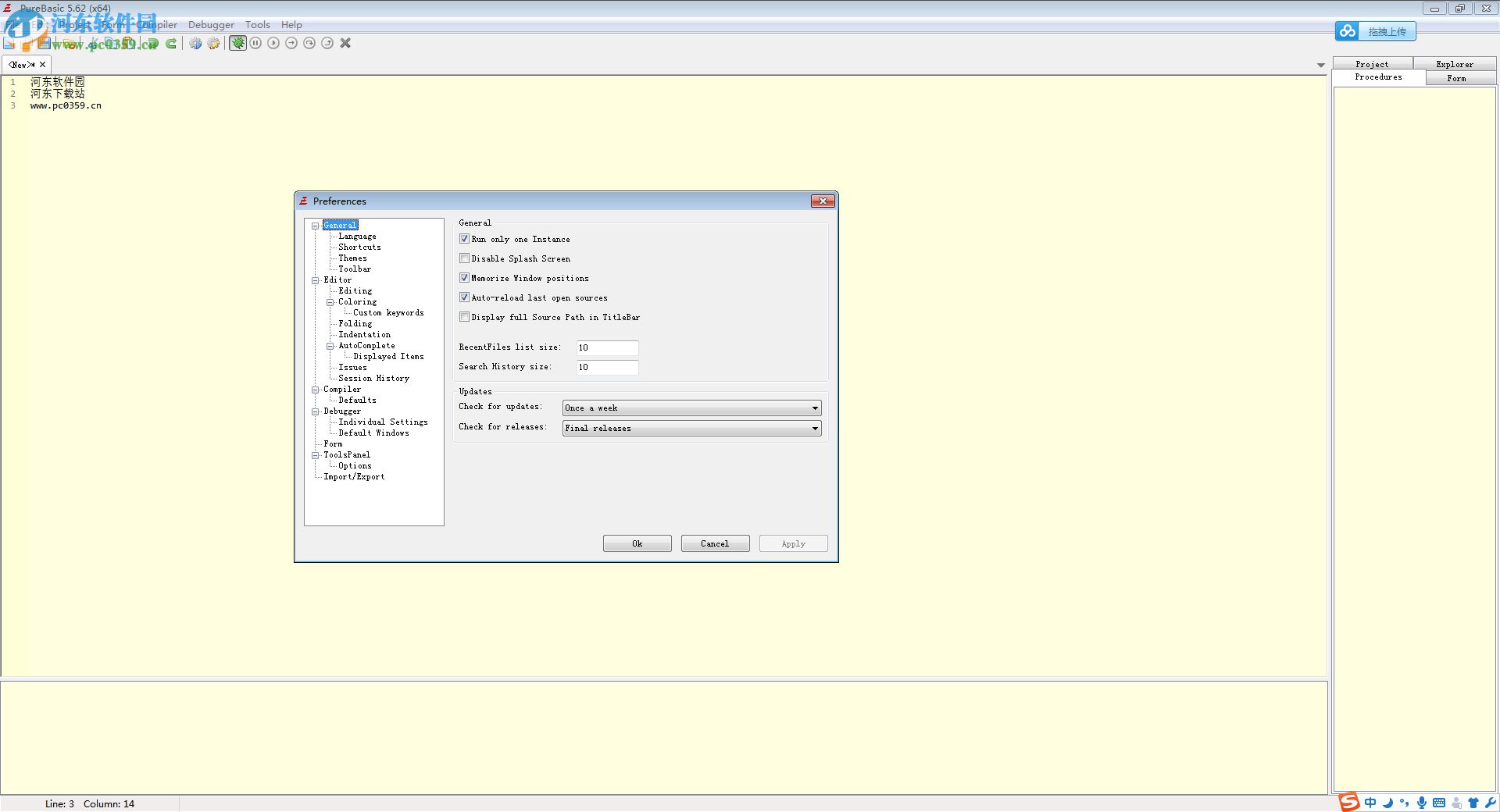
Task: Click the Search History size field
Action: tap(608, 368)
